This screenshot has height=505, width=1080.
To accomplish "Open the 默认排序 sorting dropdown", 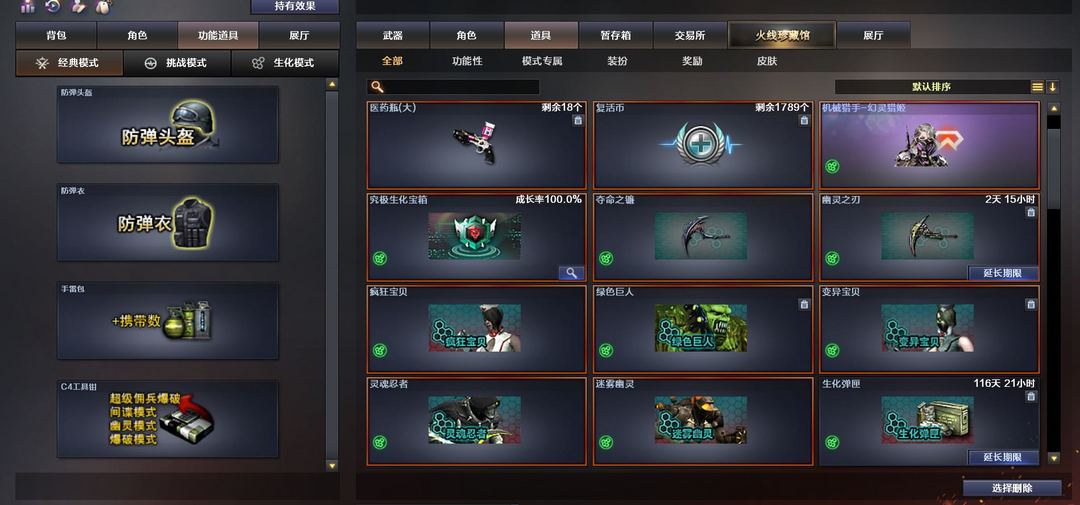I will click(932, 87).
